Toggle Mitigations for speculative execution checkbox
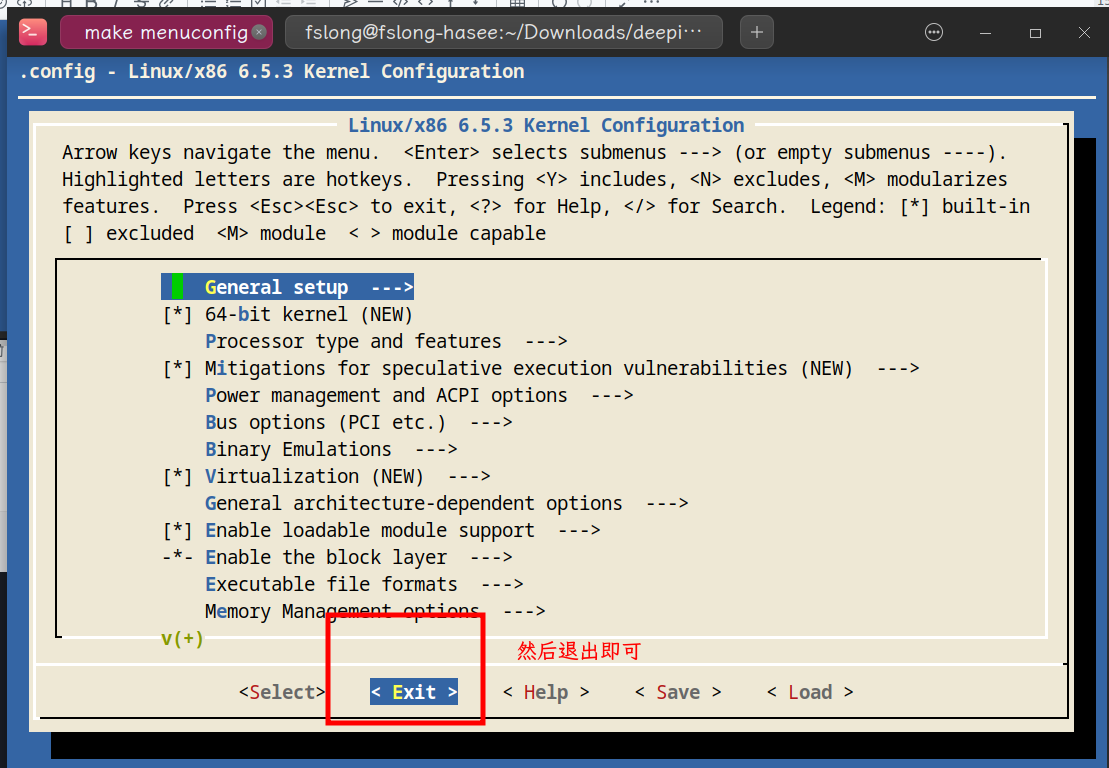This screenshot has width=1109, height=768. coord(178,368)
